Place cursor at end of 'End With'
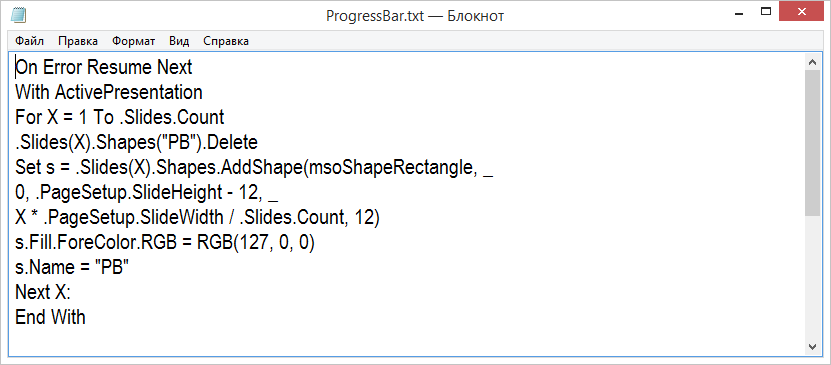The height and width of the screenshot is (365, 831). click(85, 317)
